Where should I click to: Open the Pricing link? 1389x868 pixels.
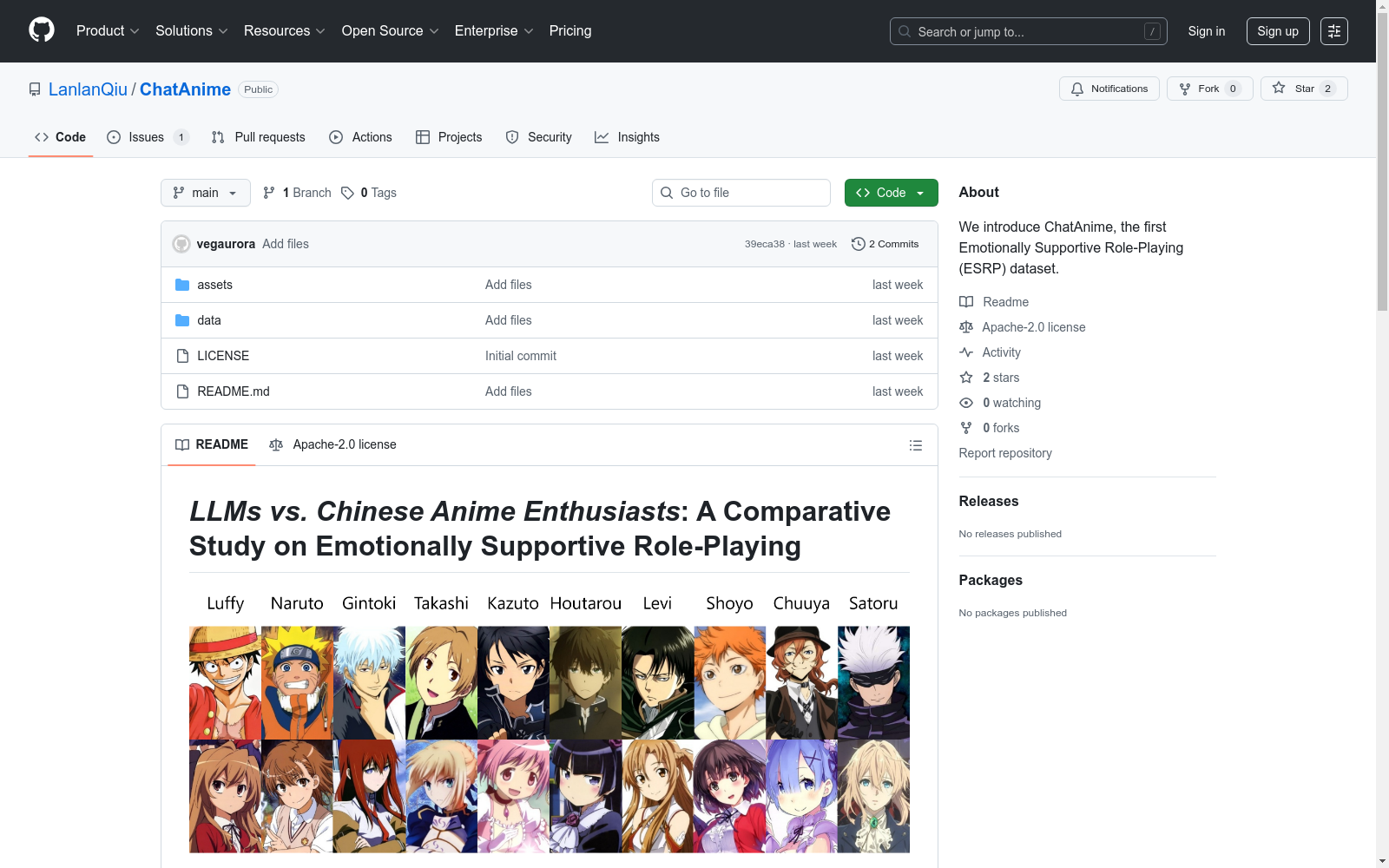[x=570, y=30]
